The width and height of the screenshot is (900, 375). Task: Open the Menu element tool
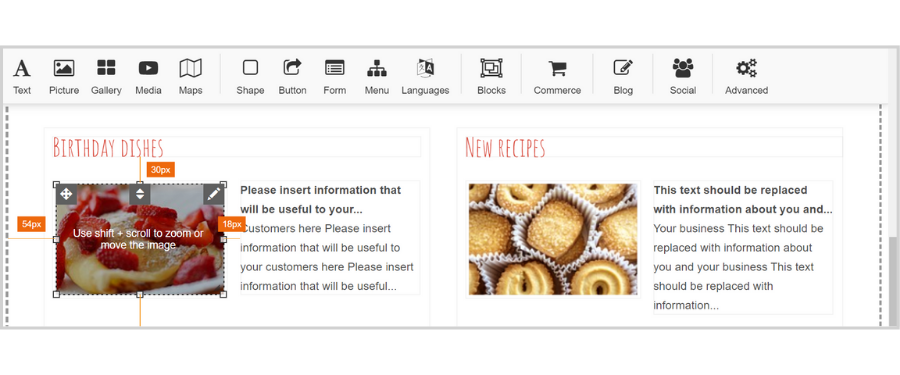[x=377, y=76]
